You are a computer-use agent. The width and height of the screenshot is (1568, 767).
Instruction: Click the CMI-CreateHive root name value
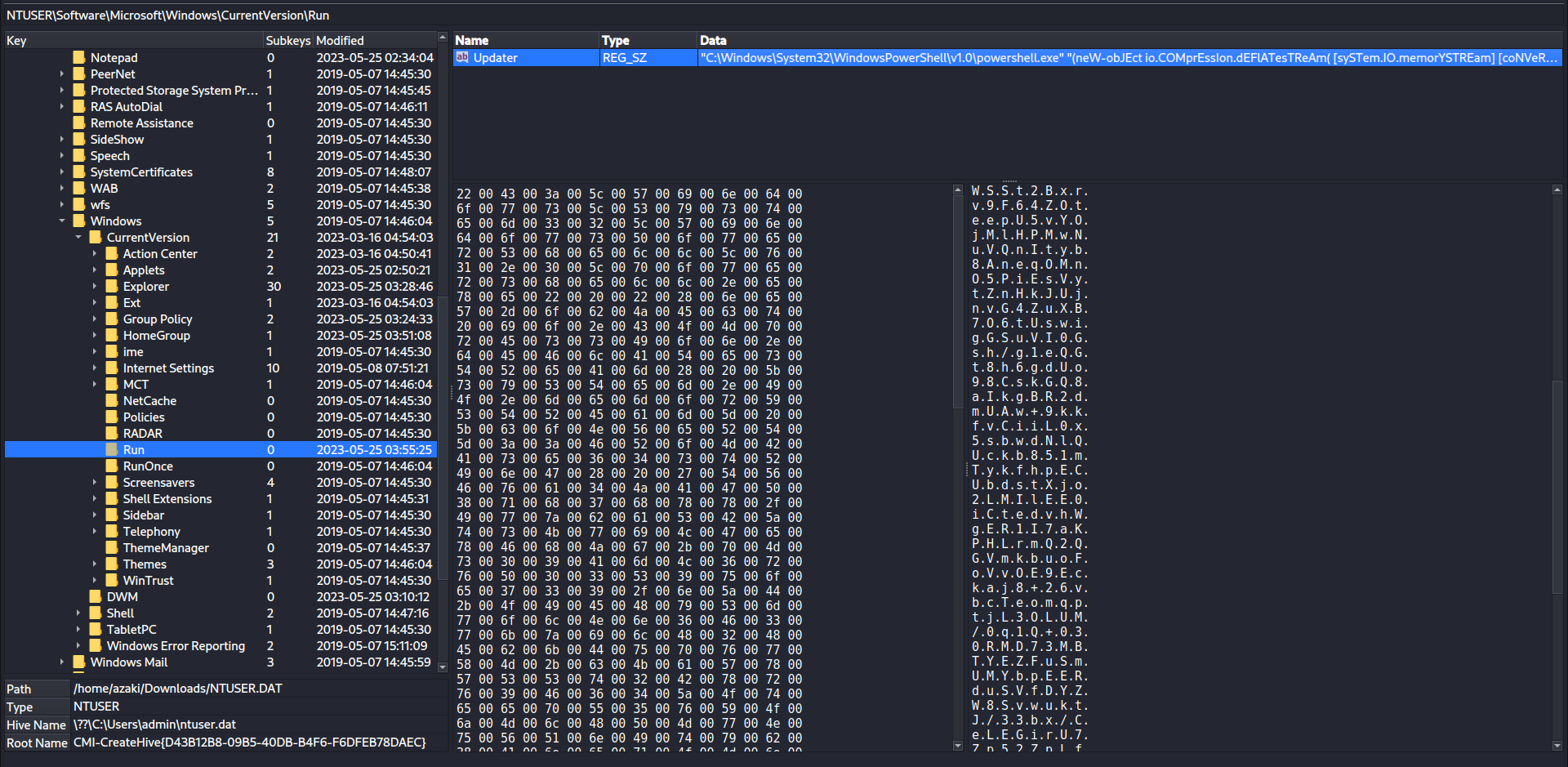pos(250,742)
